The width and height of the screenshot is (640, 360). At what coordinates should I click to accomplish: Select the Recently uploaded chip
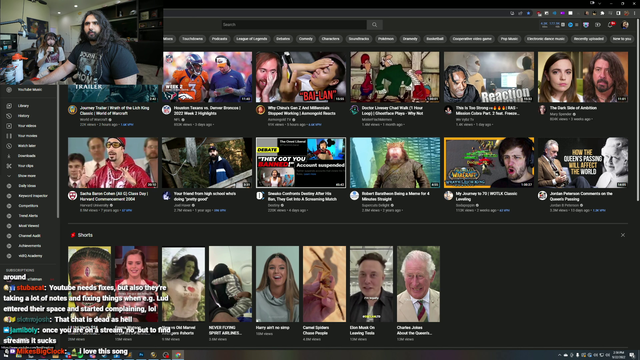pyautogui.click(x=588, y=39)
